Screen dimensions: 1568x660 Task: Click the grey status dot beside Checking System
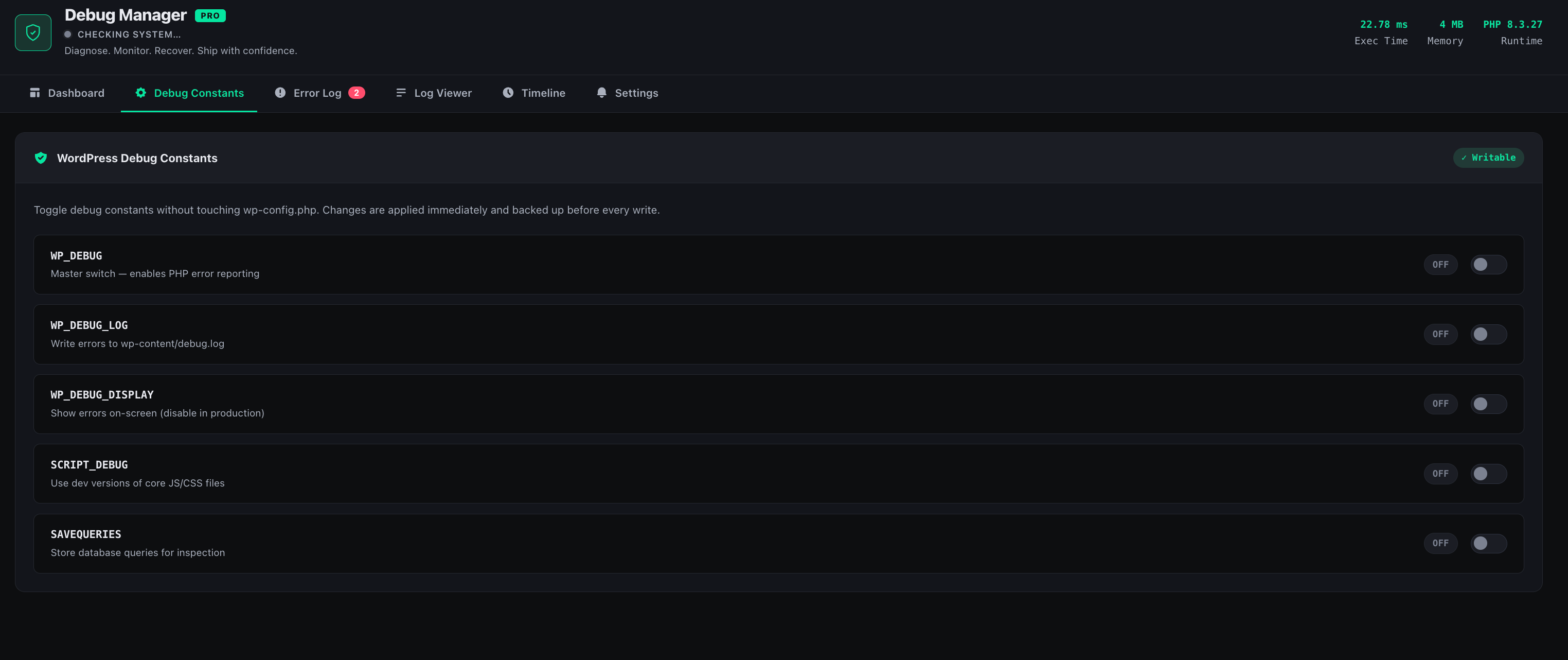pyautogui.click(x=68, y=34)
